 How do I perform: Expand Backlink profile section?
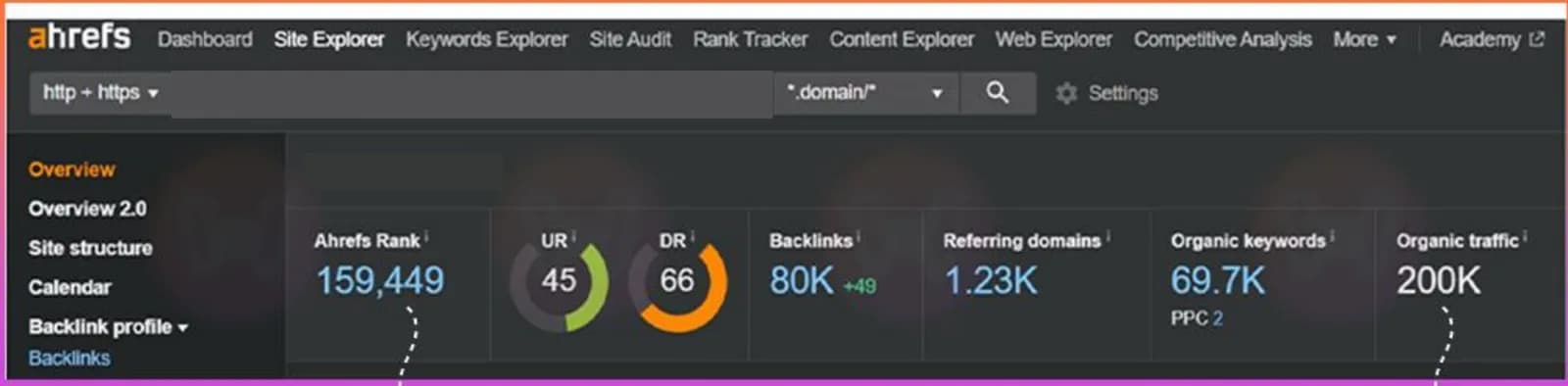(108, 326)
